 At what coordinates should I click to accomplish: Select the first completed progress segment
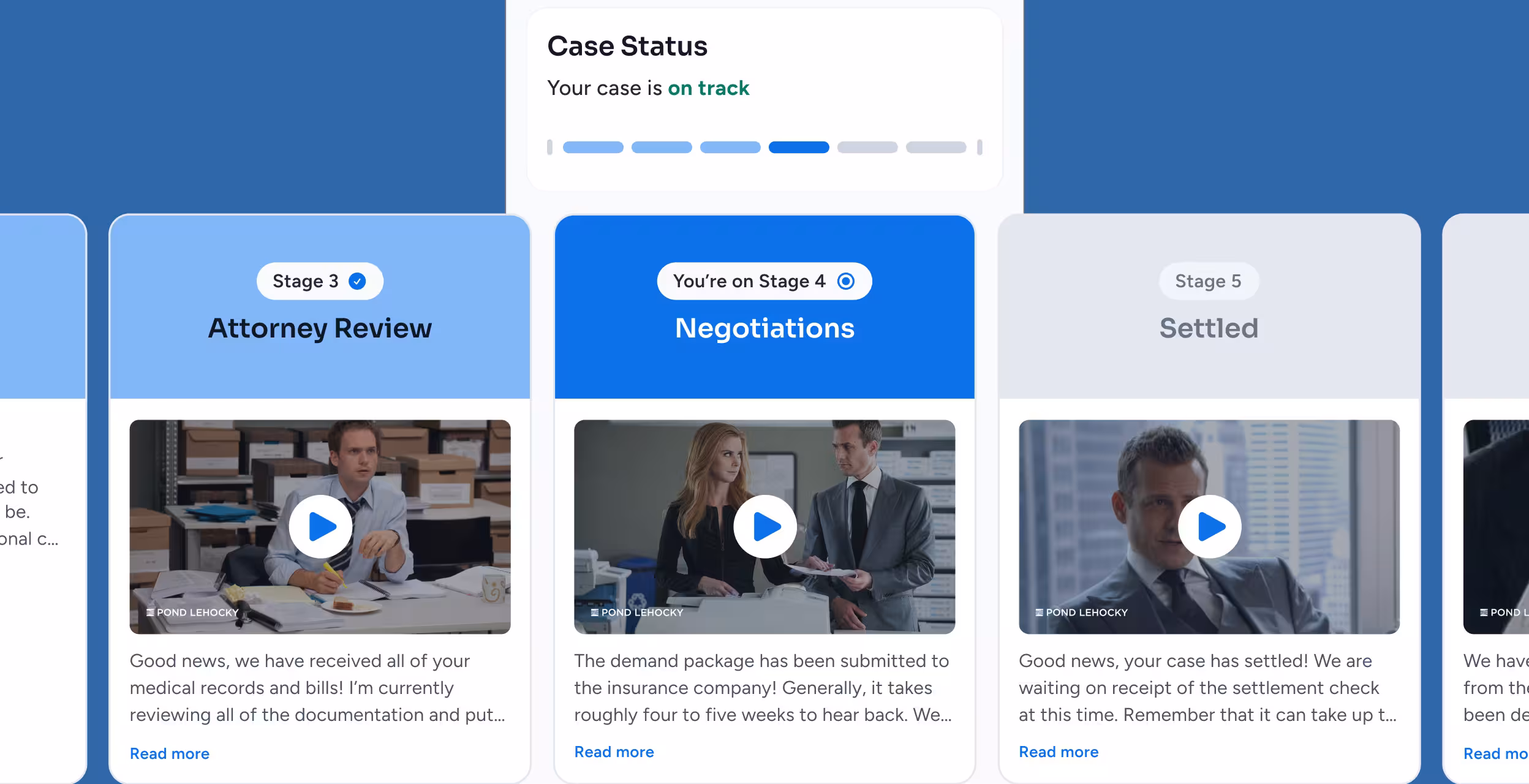click(593, 147)
